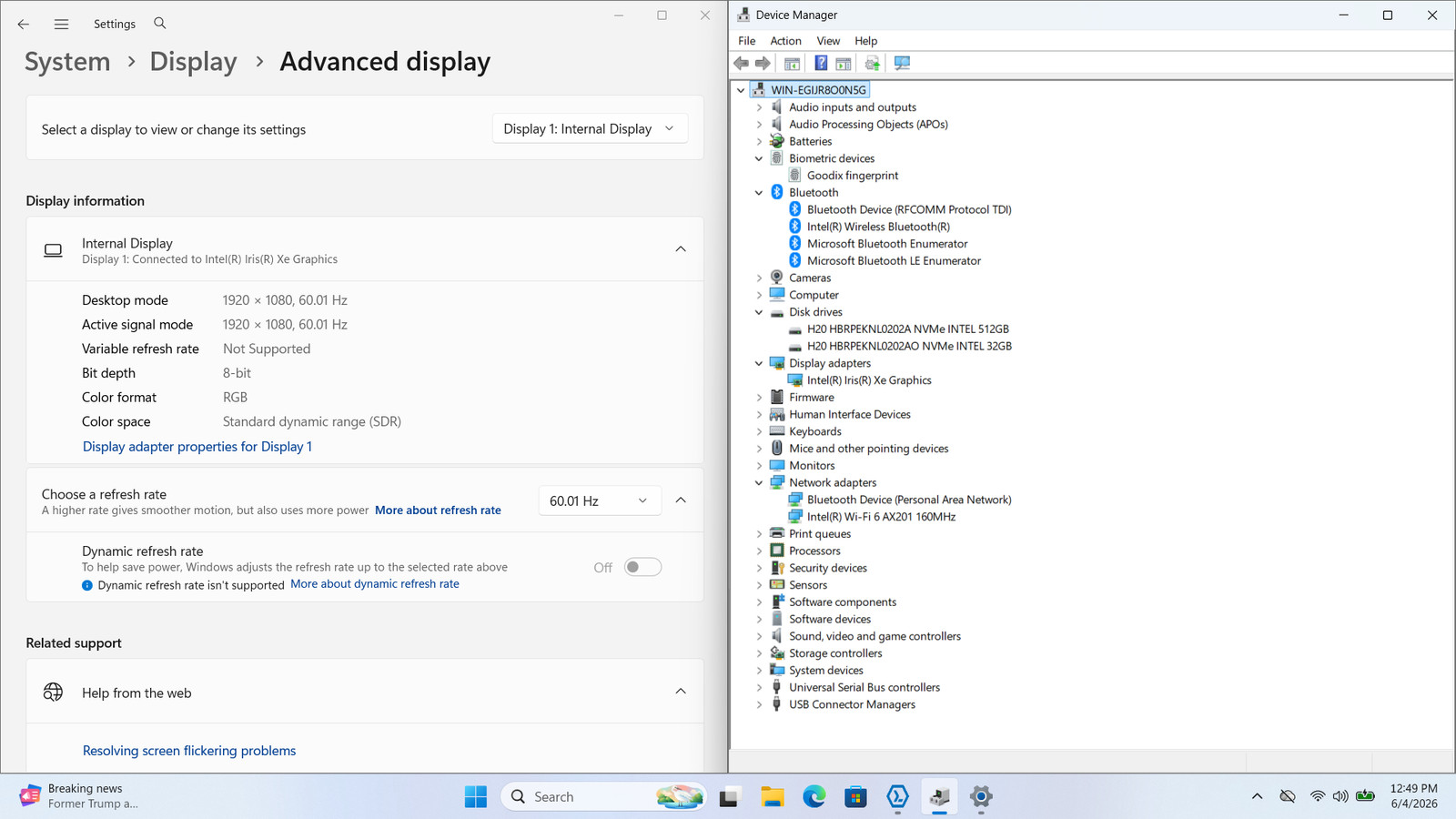
Task: Open the clock and date flyout
Action: coord(1413,796)
